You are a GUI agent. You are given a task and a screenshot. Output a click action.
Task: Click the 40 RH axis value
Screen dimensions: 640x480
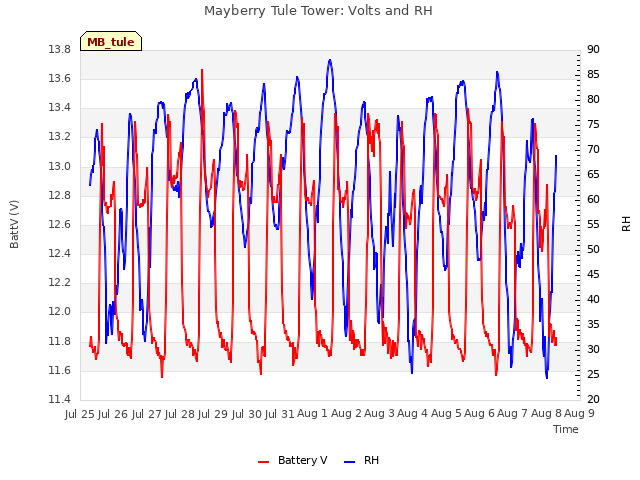click(593, 300)
